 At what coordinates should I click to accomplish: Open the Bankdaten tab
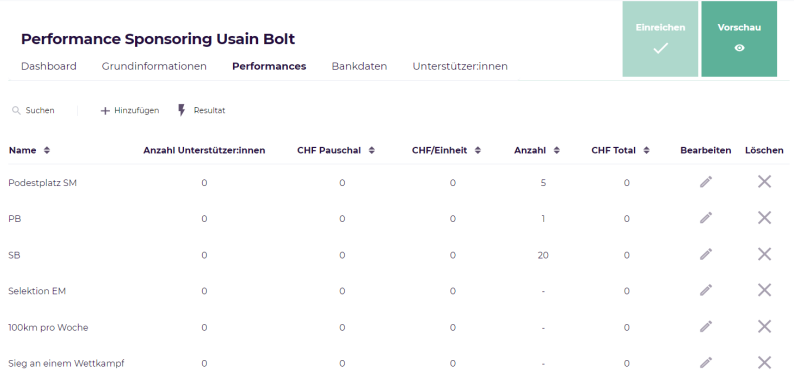pos(359,66)
